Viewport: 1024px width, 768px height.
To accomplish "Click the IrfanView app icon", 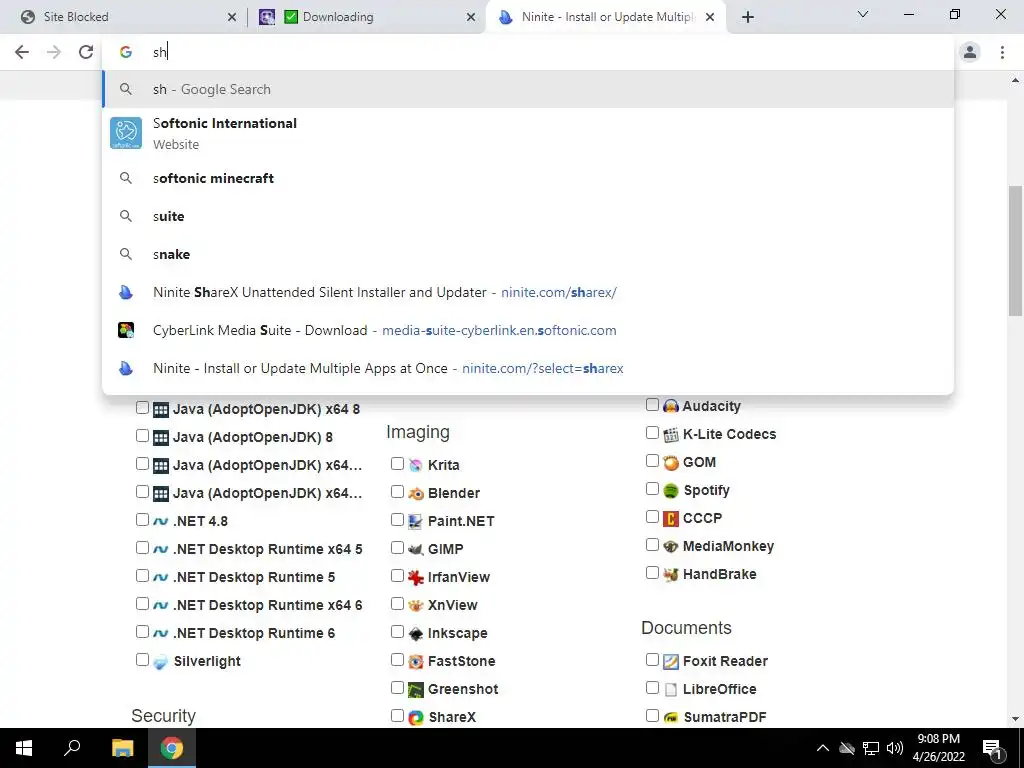I will (x=415, y=577).
